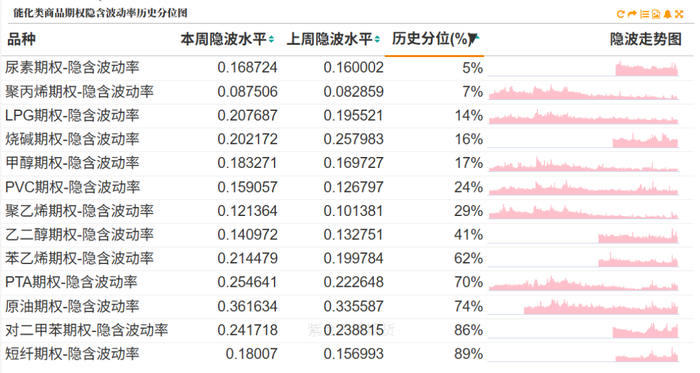Open the 尿素期权 trend sparkline
This screenshot has height=373, width=700.
pyautogui.click(x=583, y=68)
